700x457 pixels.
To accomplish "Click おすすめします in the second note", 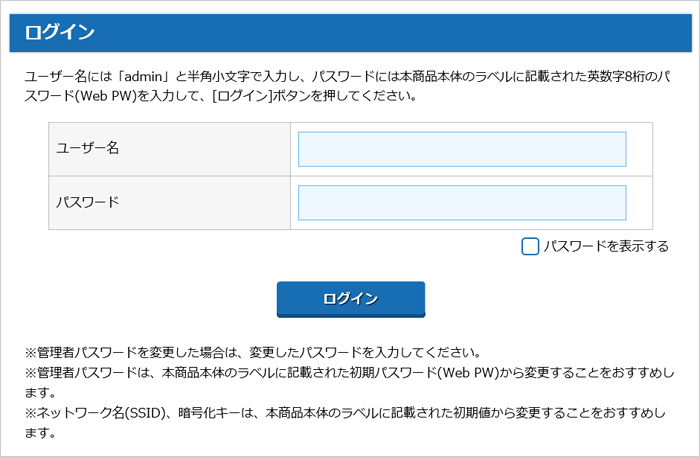I will click(x=646, y=373).
